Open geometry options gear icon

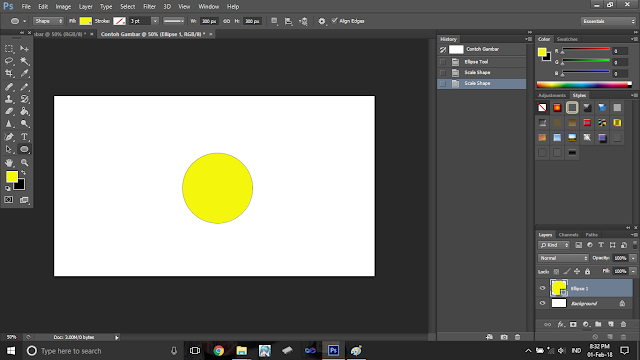coord(322,21)
